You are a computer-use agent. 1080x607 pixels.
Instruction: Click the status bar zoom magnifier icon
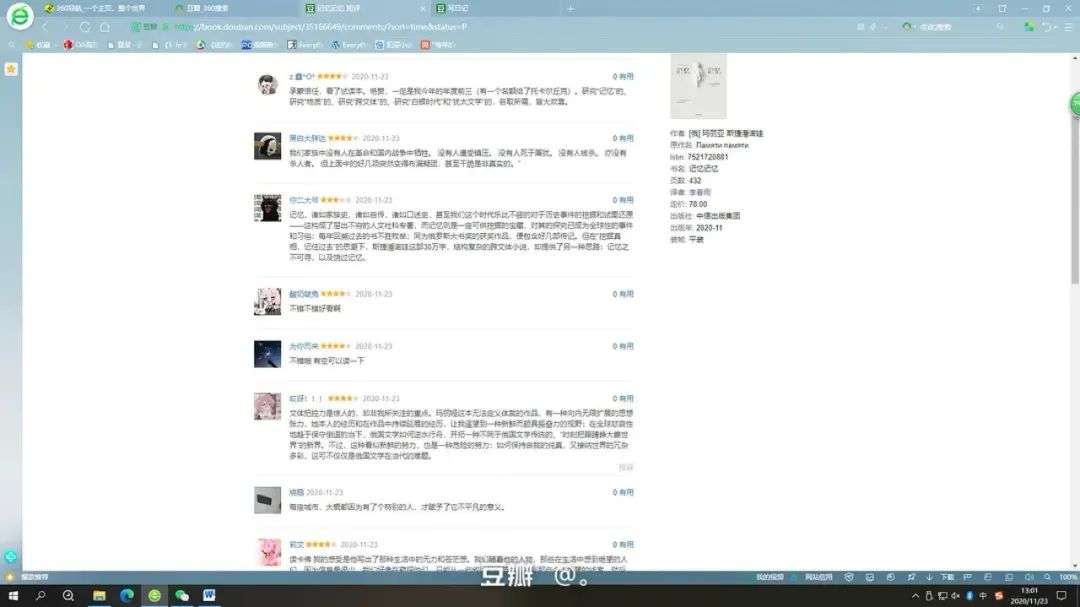click(x=1048, y=577)
